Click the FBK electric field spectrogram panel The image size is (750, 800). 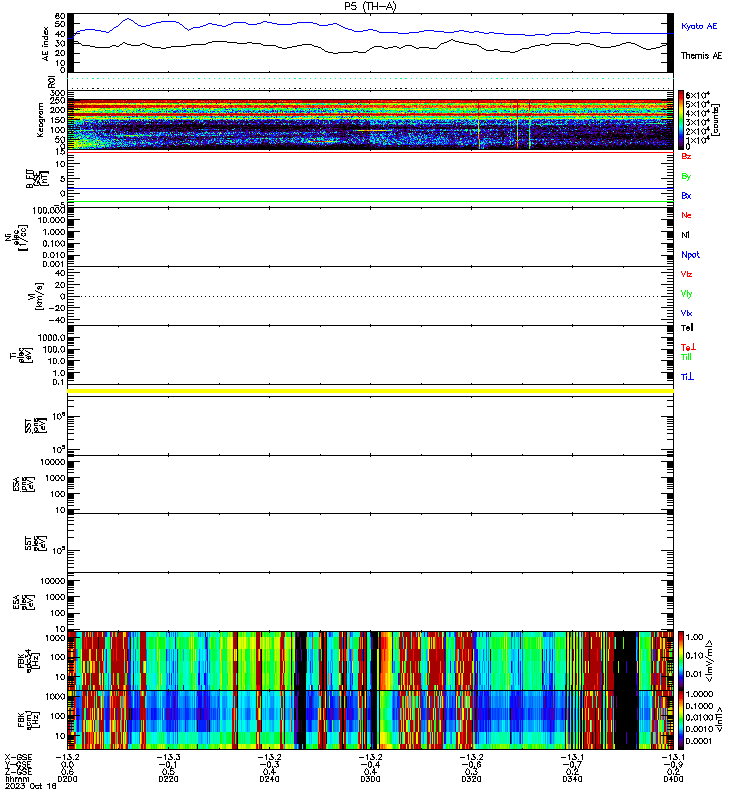click(x=370, y=661)
